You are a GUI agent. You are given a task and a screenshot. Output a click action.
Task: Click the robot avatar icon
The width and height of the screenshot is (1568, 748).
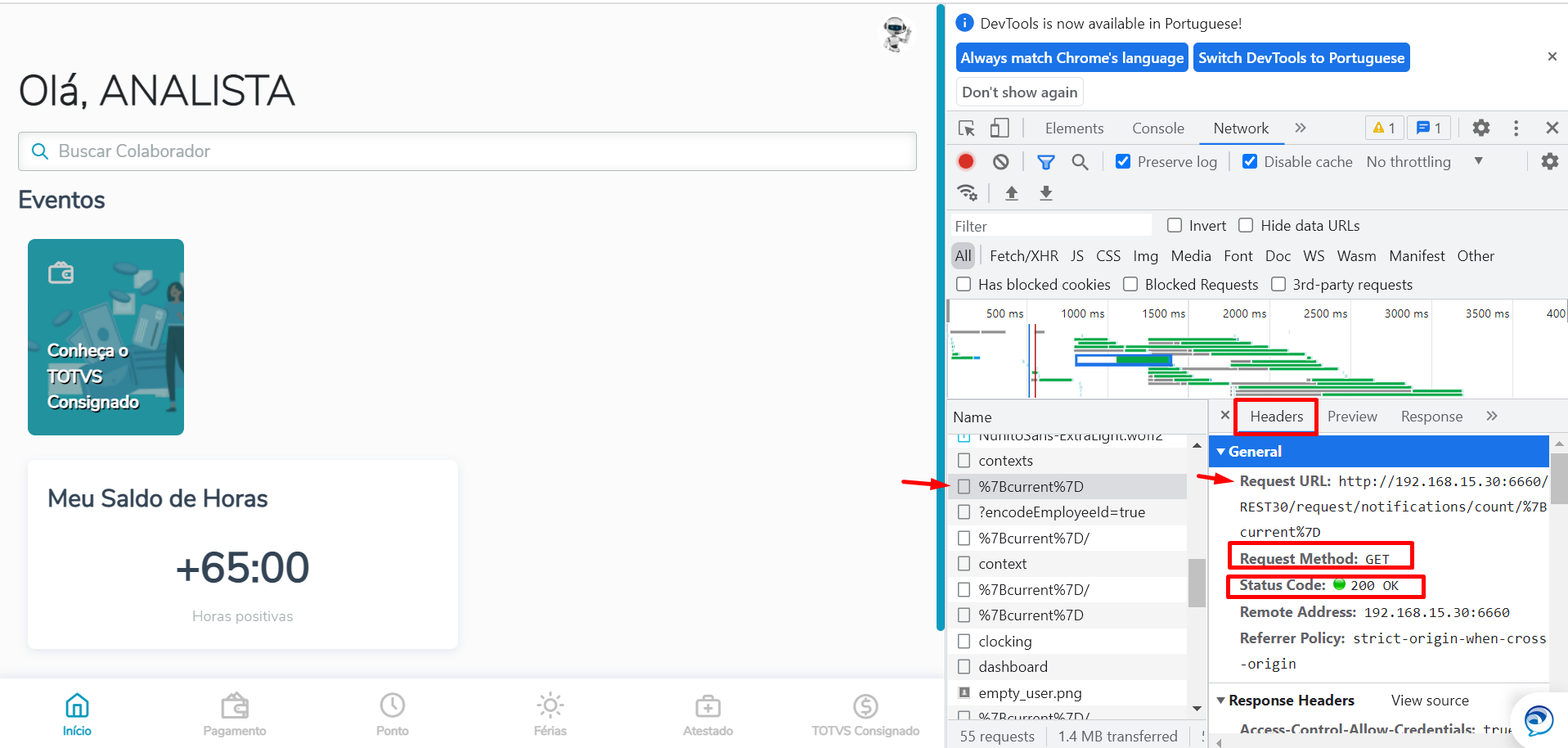[x=896, y=34]
